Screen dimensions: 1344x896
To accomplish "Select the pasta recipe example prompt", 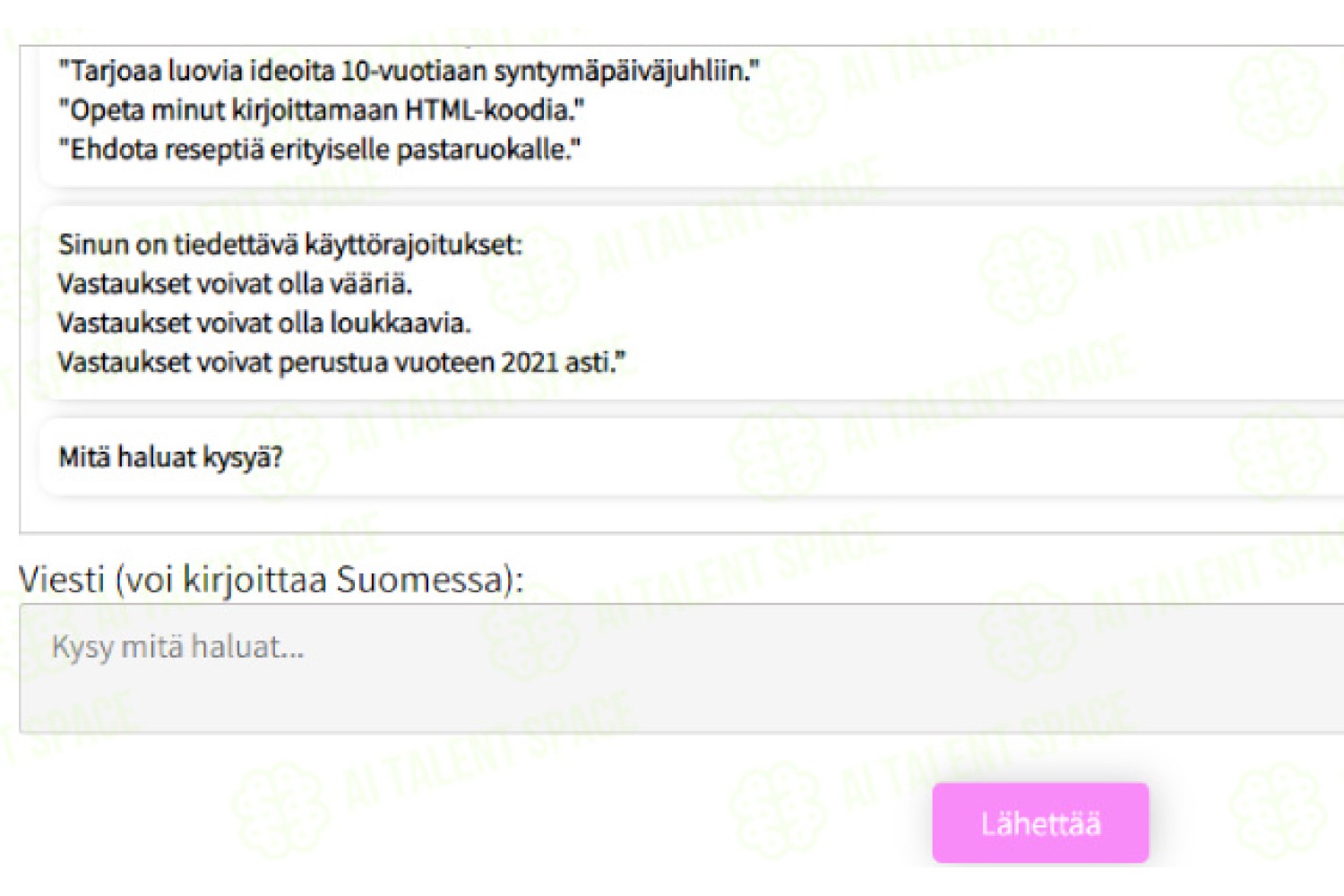I will pos(319,149).
